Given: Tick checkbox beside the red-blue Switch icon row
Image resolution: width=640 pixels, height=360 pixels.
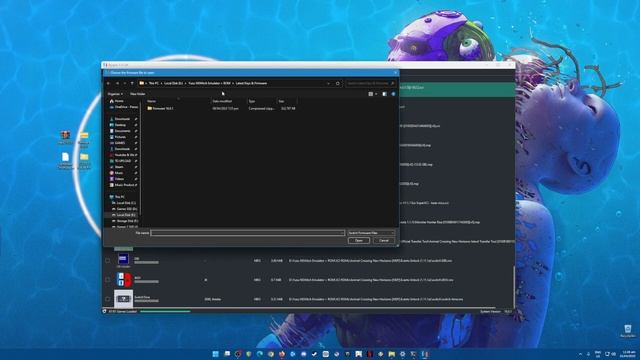Looking at the screenshot, I should (x=107, y=280).
